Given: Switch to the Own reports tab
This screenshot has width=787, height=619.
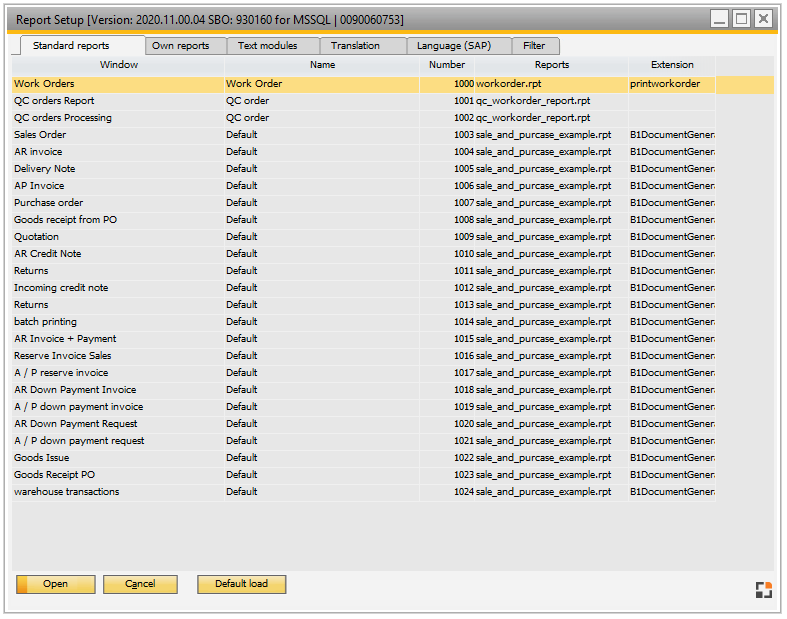Looking at the screenshot, I should 181,46.
